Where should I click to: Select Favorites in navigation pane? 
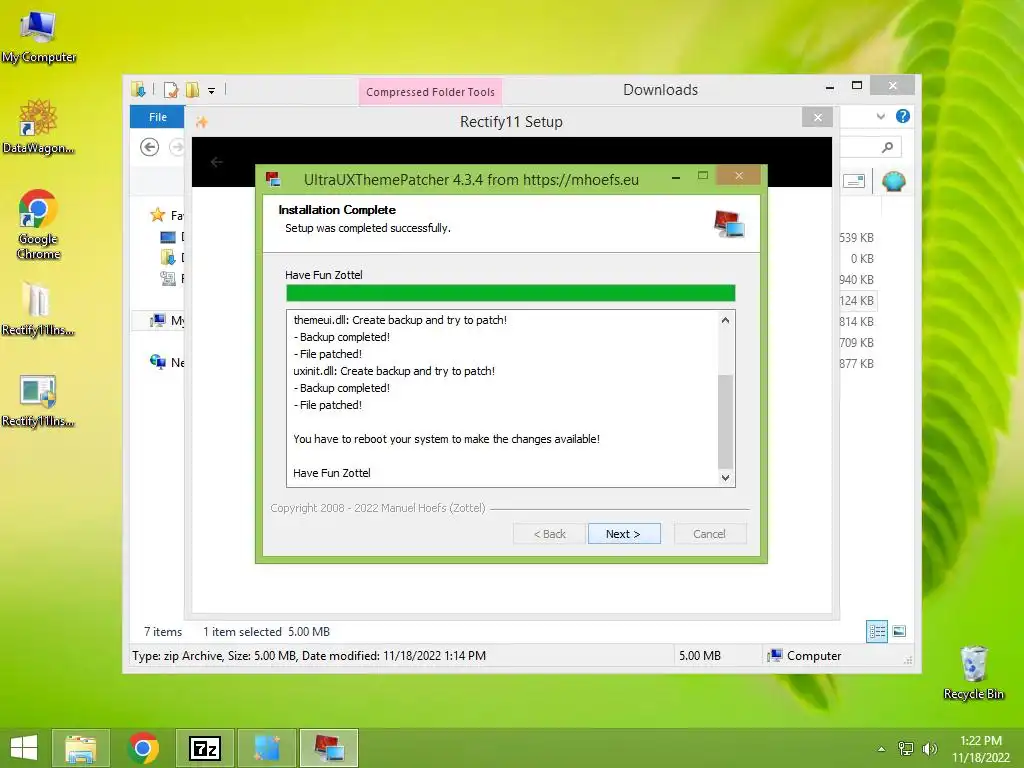[x=167, y=215]
